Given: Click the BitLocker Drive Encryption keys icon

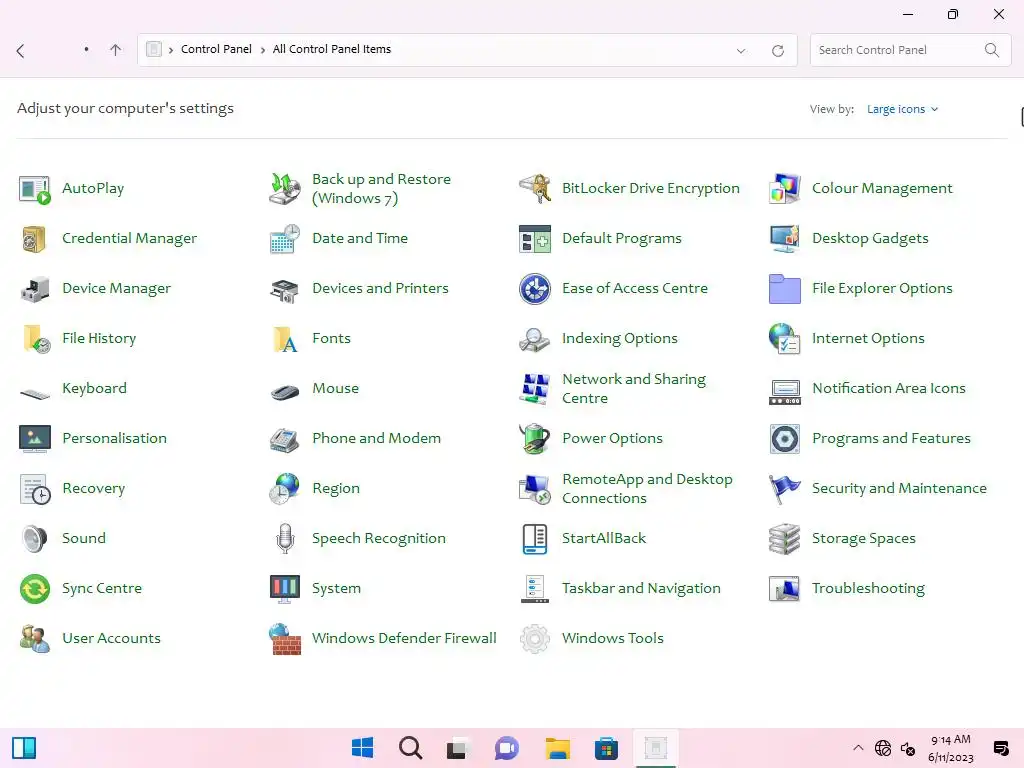Looking at the screenshot, I should click(535, 189).
